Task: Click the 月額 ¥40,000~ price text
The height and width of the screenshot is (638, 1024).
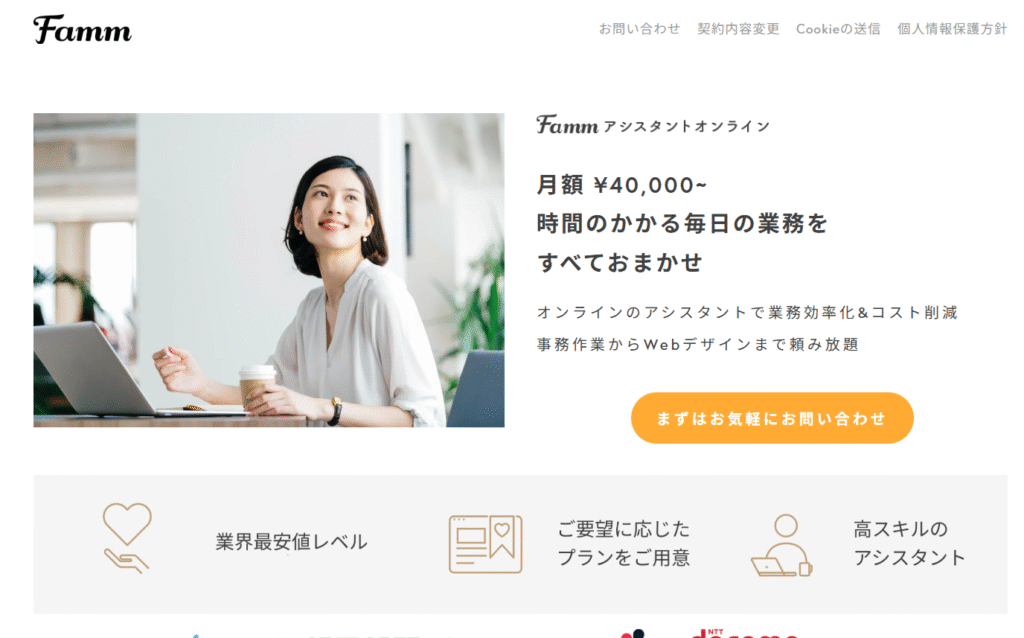Action: pos(622,185)
